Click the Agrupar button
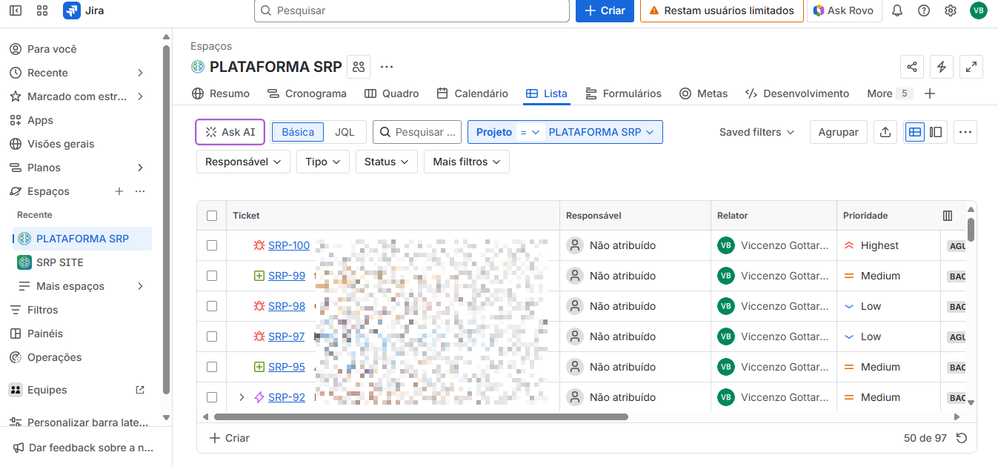 [x=839, y=132]
